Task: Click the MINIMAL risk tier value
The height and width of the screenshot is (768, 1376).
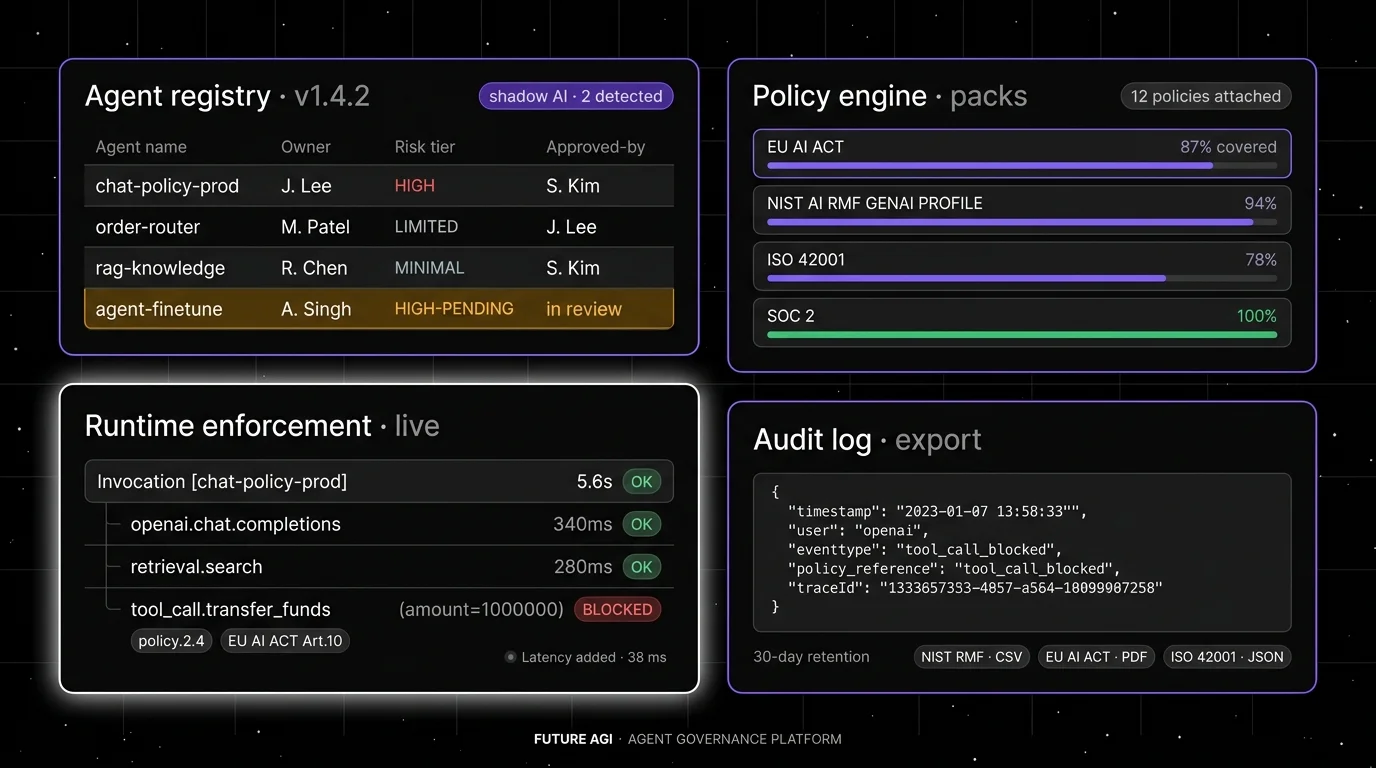Action: 429,268
